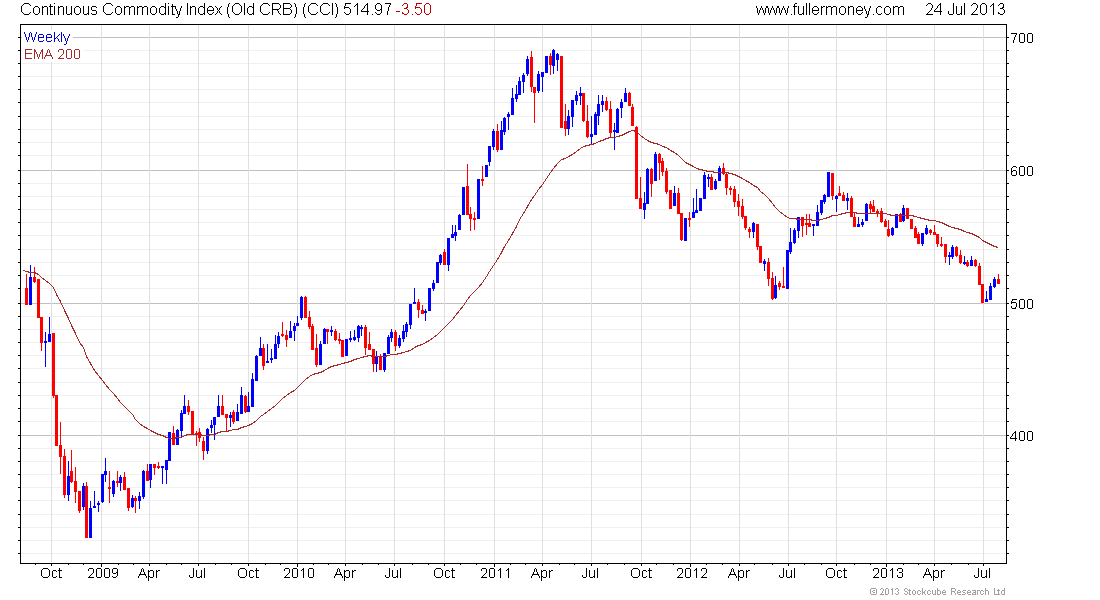Viewport: 1100px width, 600px height.
Task: Click the Oct label just before 2012
Action: pyautogui.click(x=640, y=573)
